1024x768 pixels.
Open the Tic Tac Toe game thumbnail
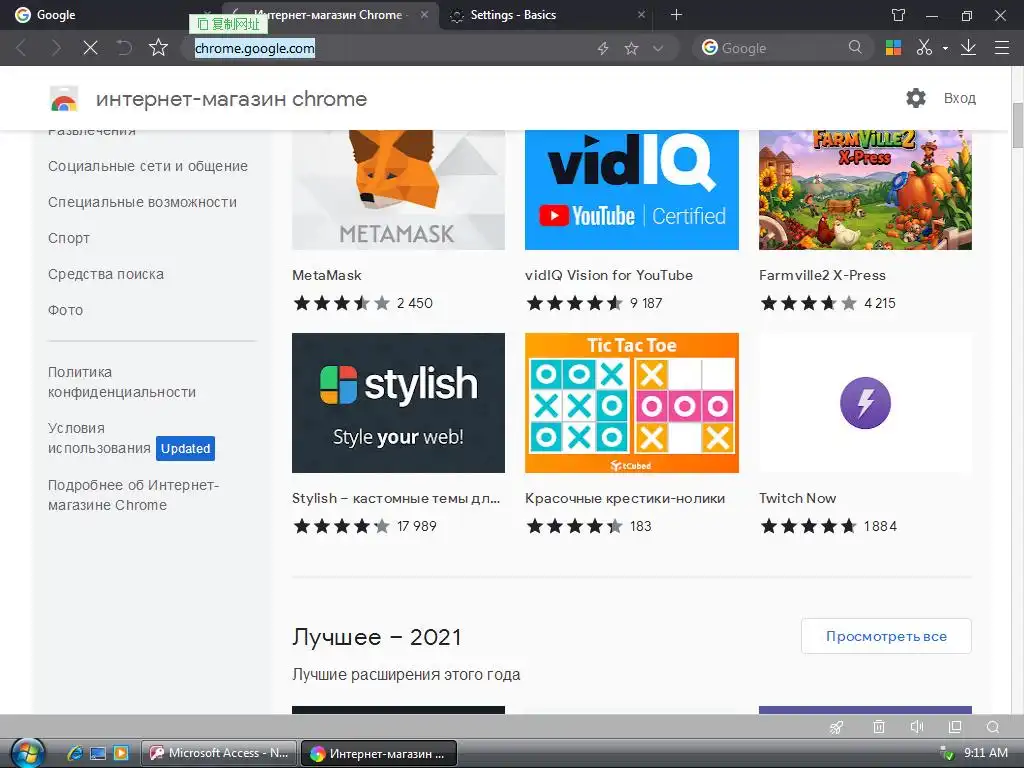pos(632,403)
